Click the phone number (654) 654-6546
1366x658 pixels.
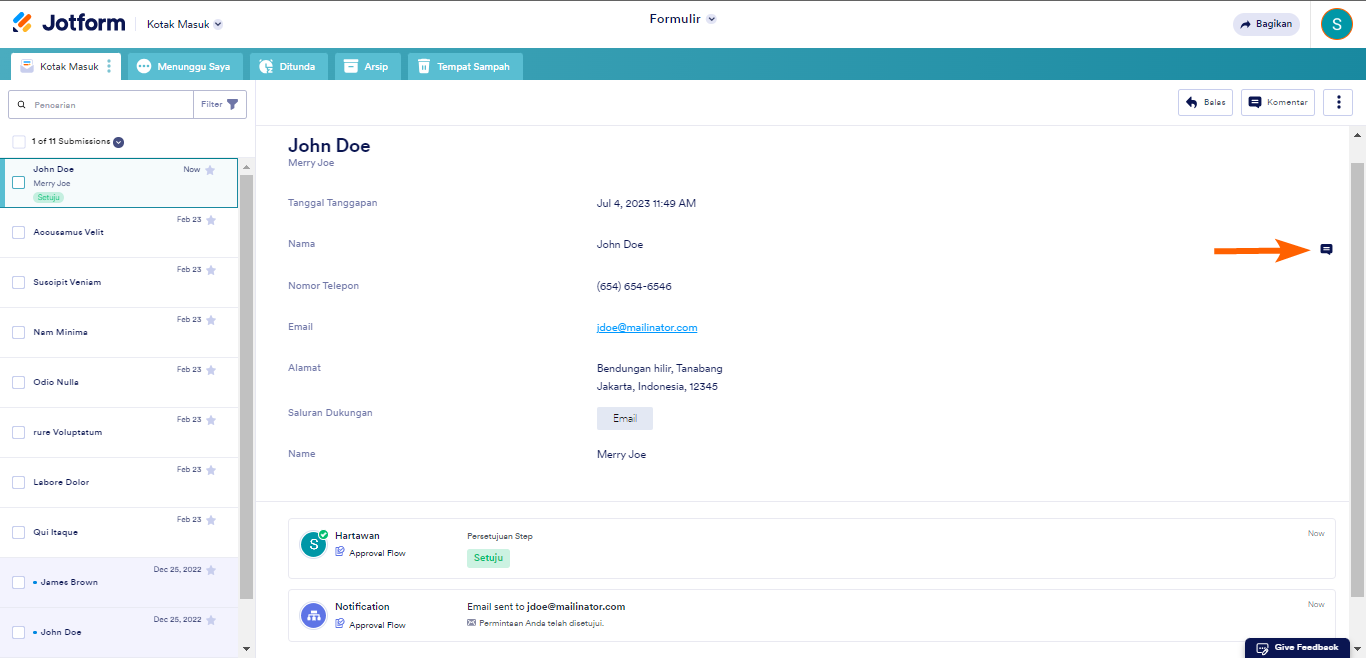[x=634, y=286]
